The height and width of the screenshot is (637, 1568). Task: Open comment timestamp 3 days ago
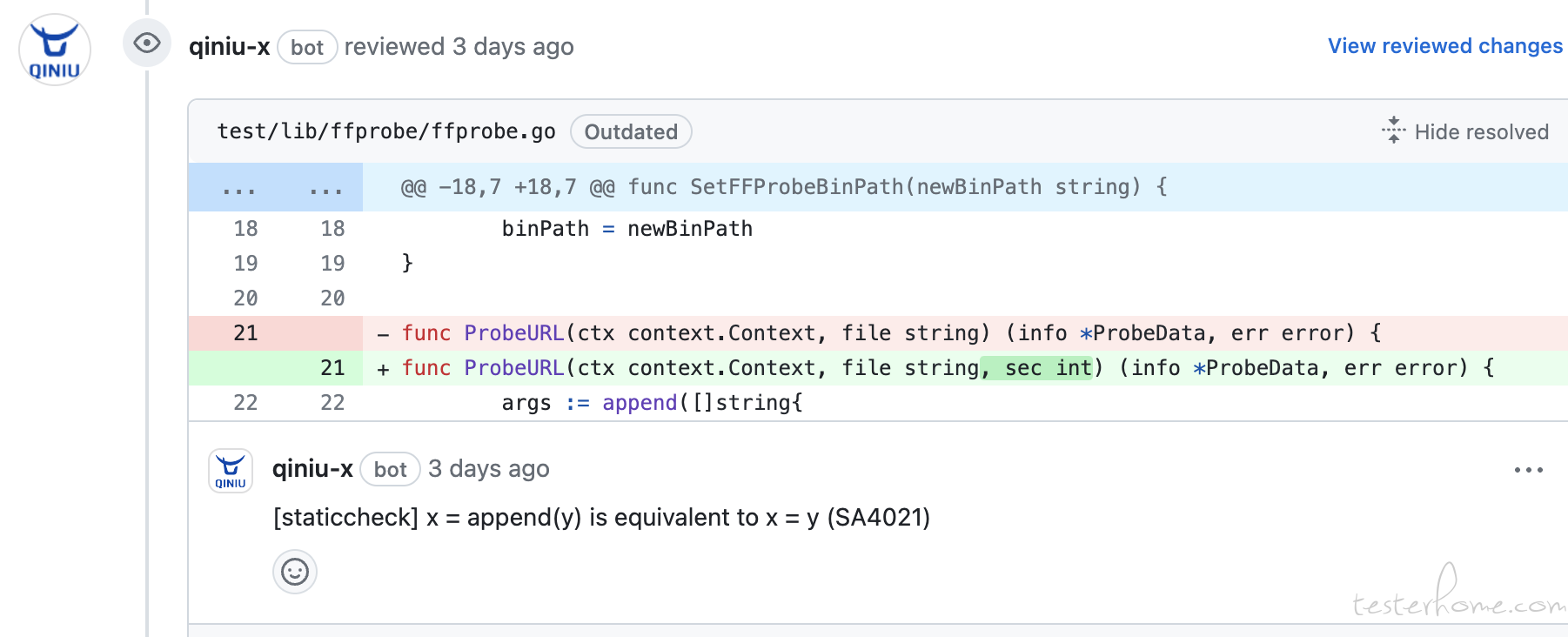pyautogui.click(x=489, y=469)
